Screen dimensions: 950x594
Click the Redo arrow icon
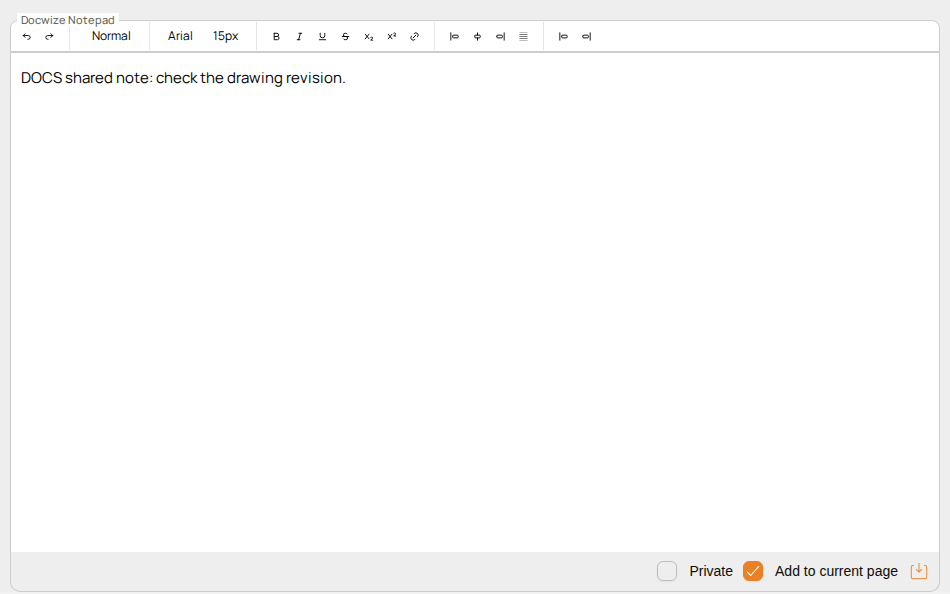pyautogui.click(x=49, y=36)
